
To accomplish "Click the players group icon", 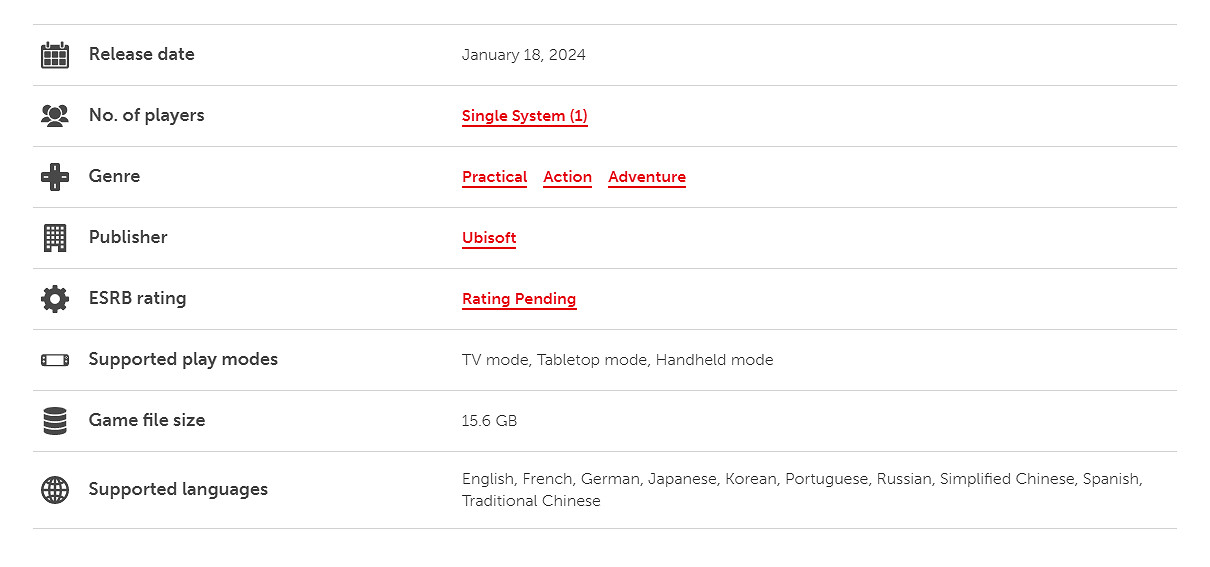I will point(55,116).
